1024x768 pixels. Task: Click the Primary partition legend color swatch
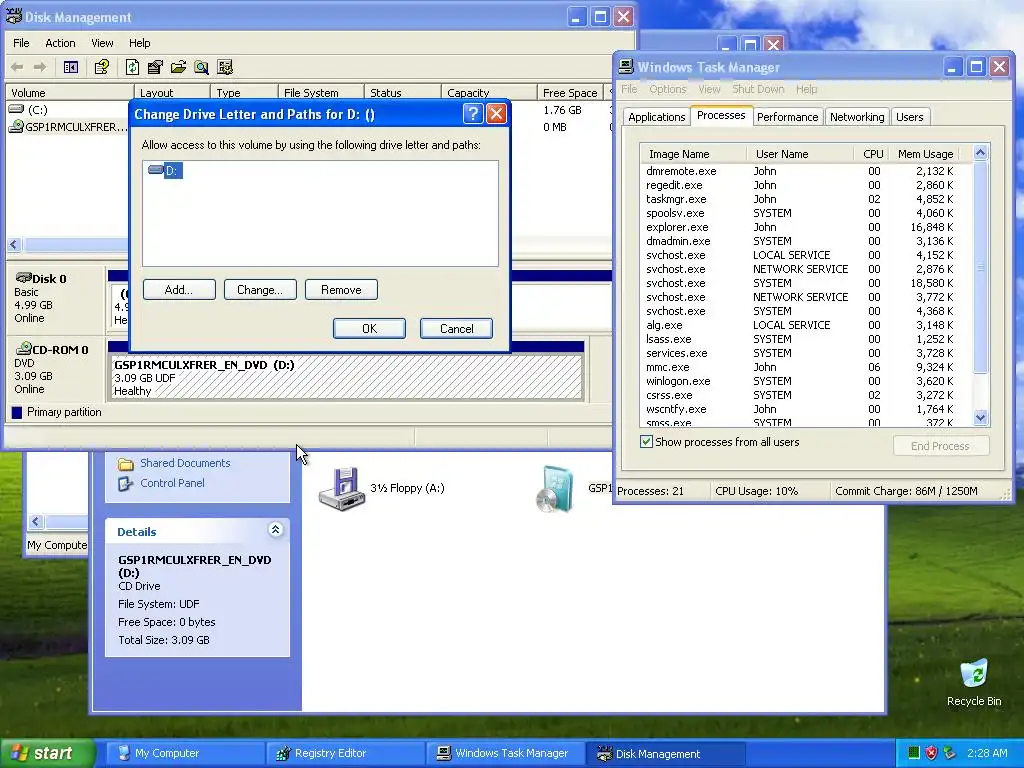17,412
